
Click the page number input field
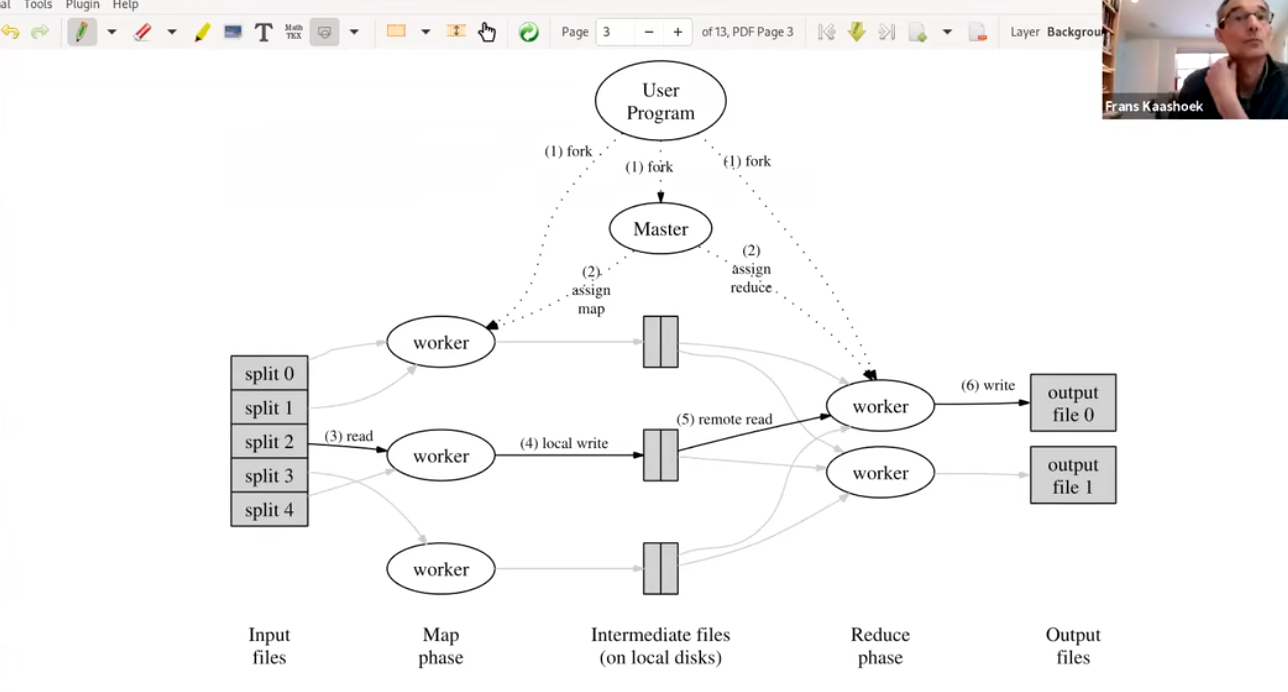click(x=615, y=32)
